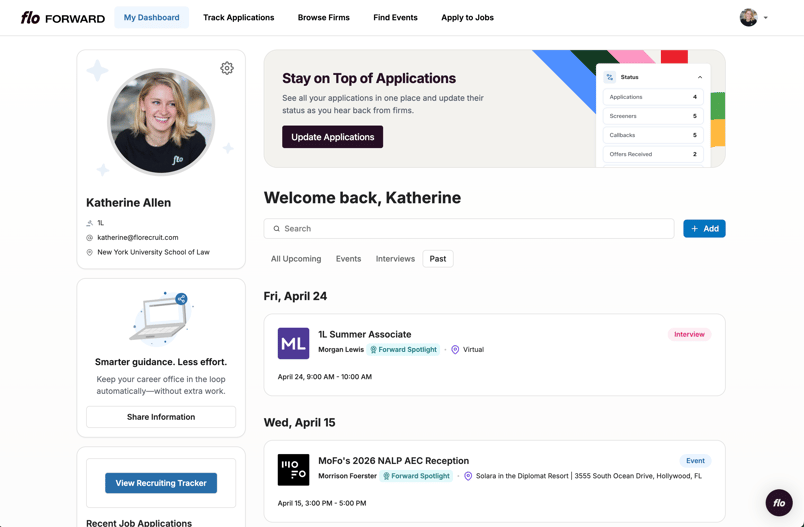
Task: Click the Morgan Lewis firm name
Action: click(341, 350)
